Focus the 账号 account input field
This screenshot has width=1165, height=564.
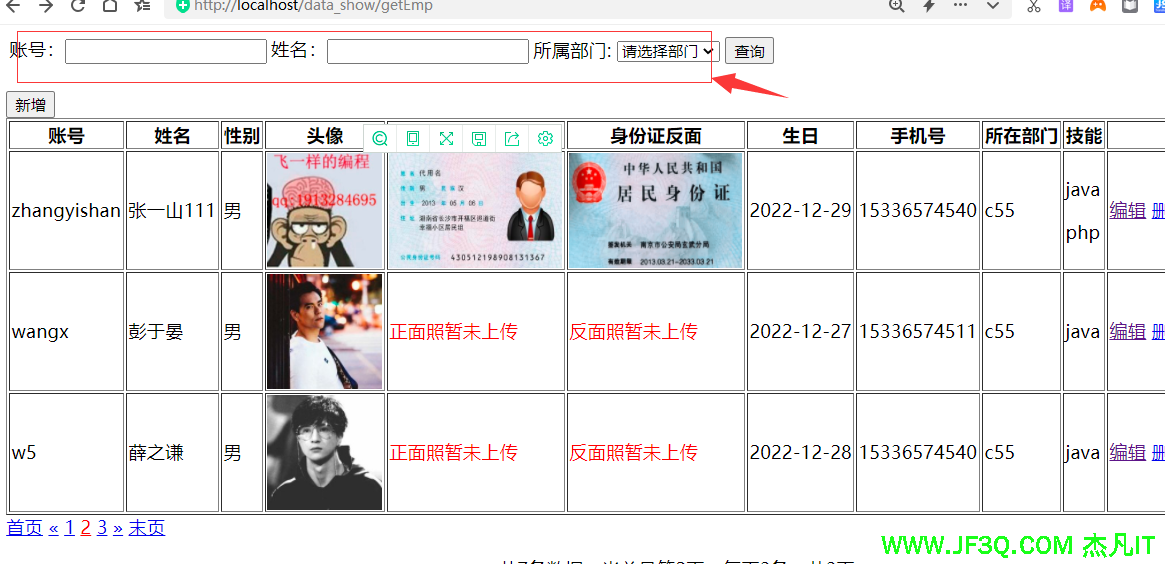165,51
